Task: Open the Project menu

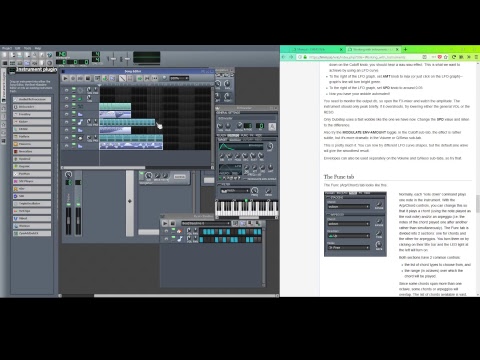Action: tap(7, 48)
